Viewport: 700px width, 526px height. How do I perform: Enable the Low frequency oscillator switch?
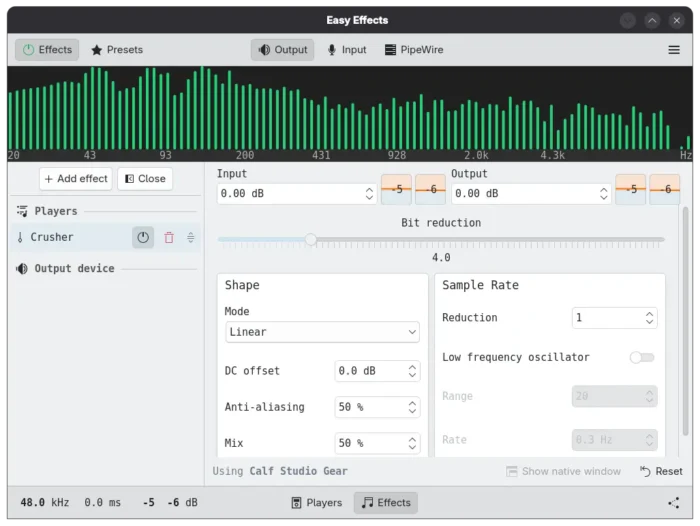(x=642, y=357)
